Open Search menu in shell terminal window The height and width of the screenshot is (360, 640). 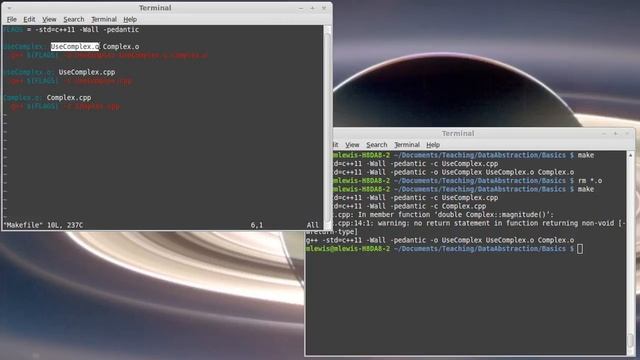click(376, 145)
